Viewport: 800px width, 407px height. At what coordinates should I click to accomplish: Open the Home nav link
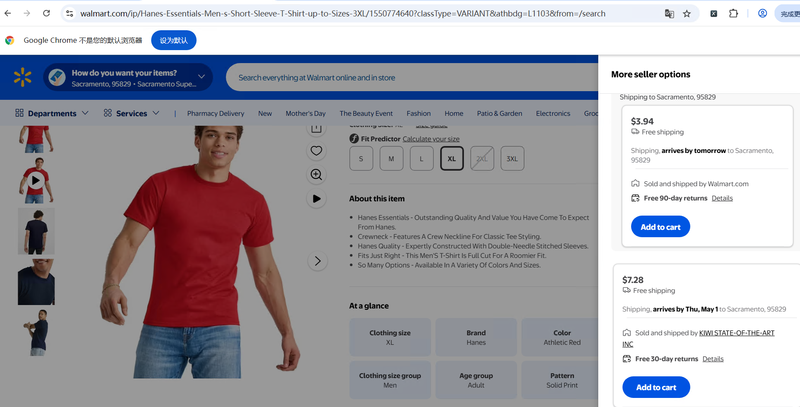click(x=454, y=113)
